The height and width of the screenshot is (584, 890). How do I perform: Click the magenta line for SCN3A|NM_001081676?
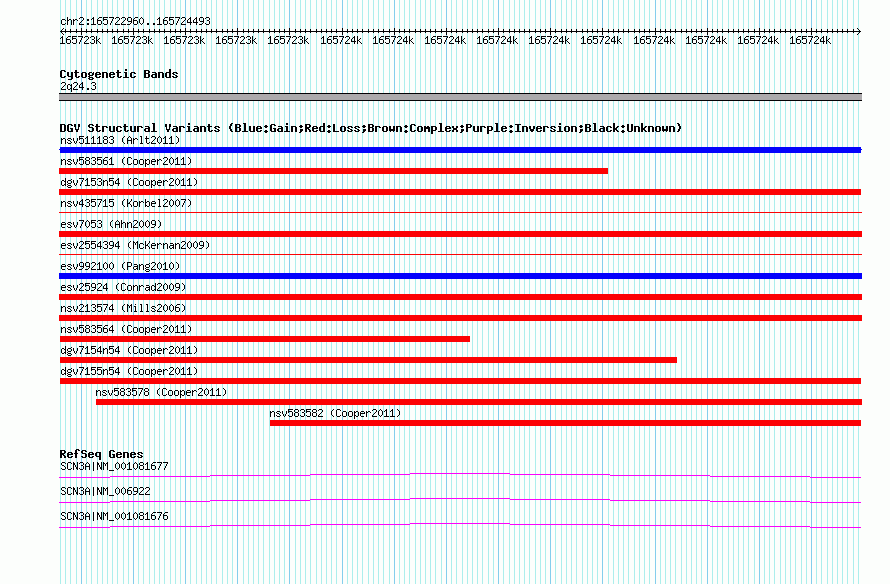460,526
